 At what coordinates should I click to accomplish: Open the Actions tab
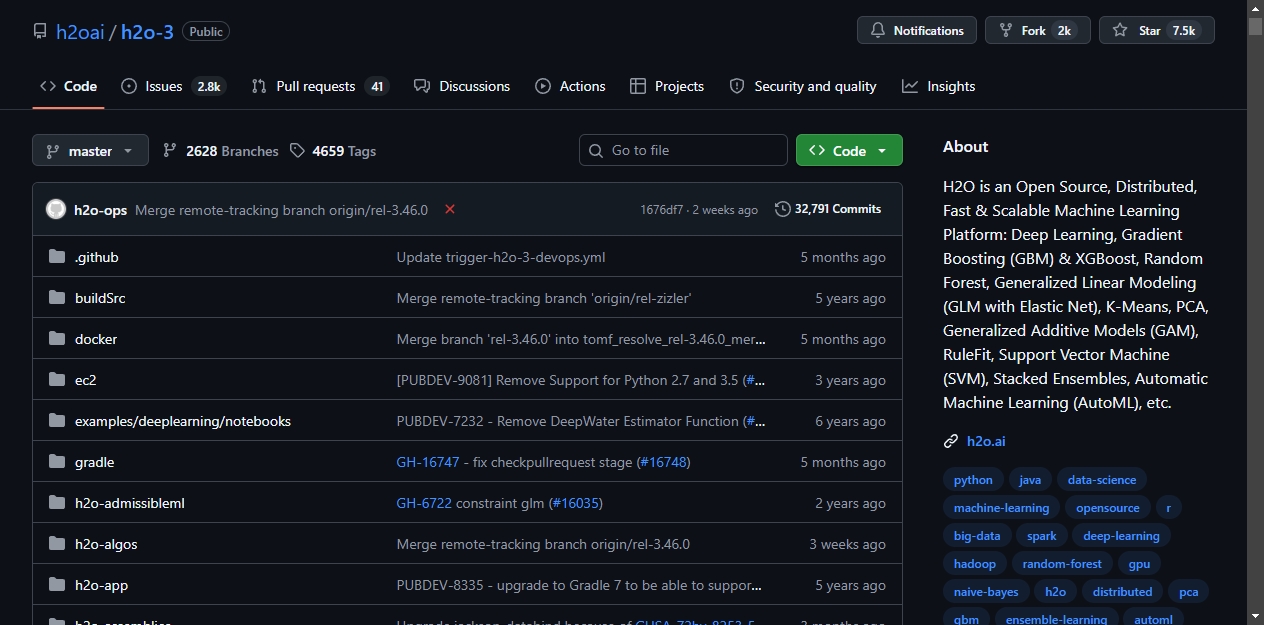(x=570, y=86)
